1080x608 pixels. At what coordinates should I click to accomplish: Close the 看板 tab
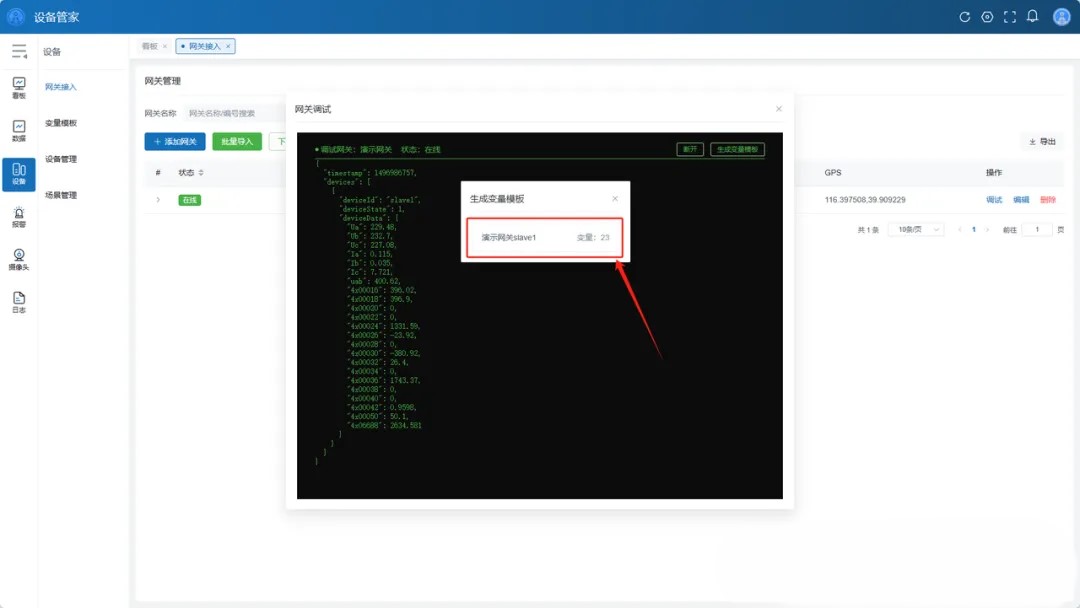click(x=165, y=46)
